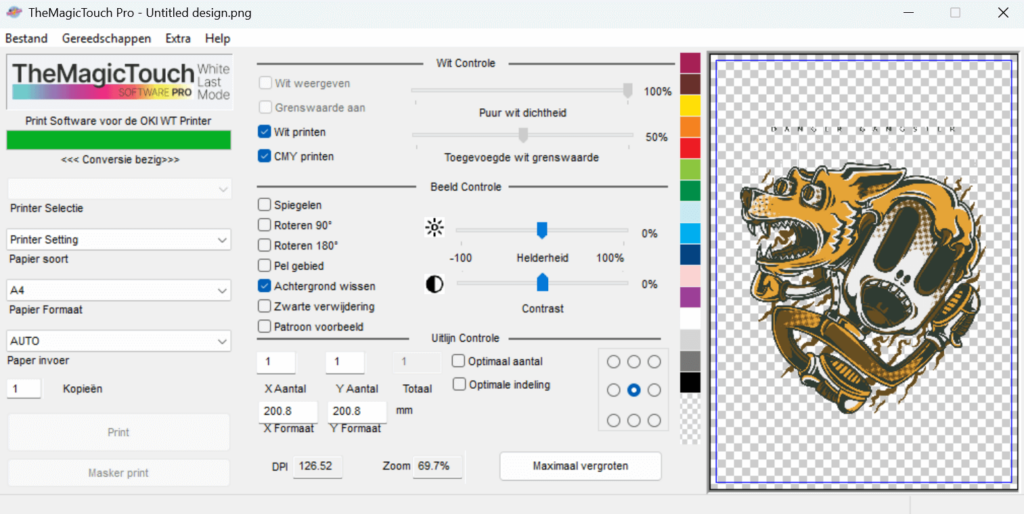Toggle the Wit printen checkbox
This screenshot has width=1024, height=514.
[x=264, y=132]
